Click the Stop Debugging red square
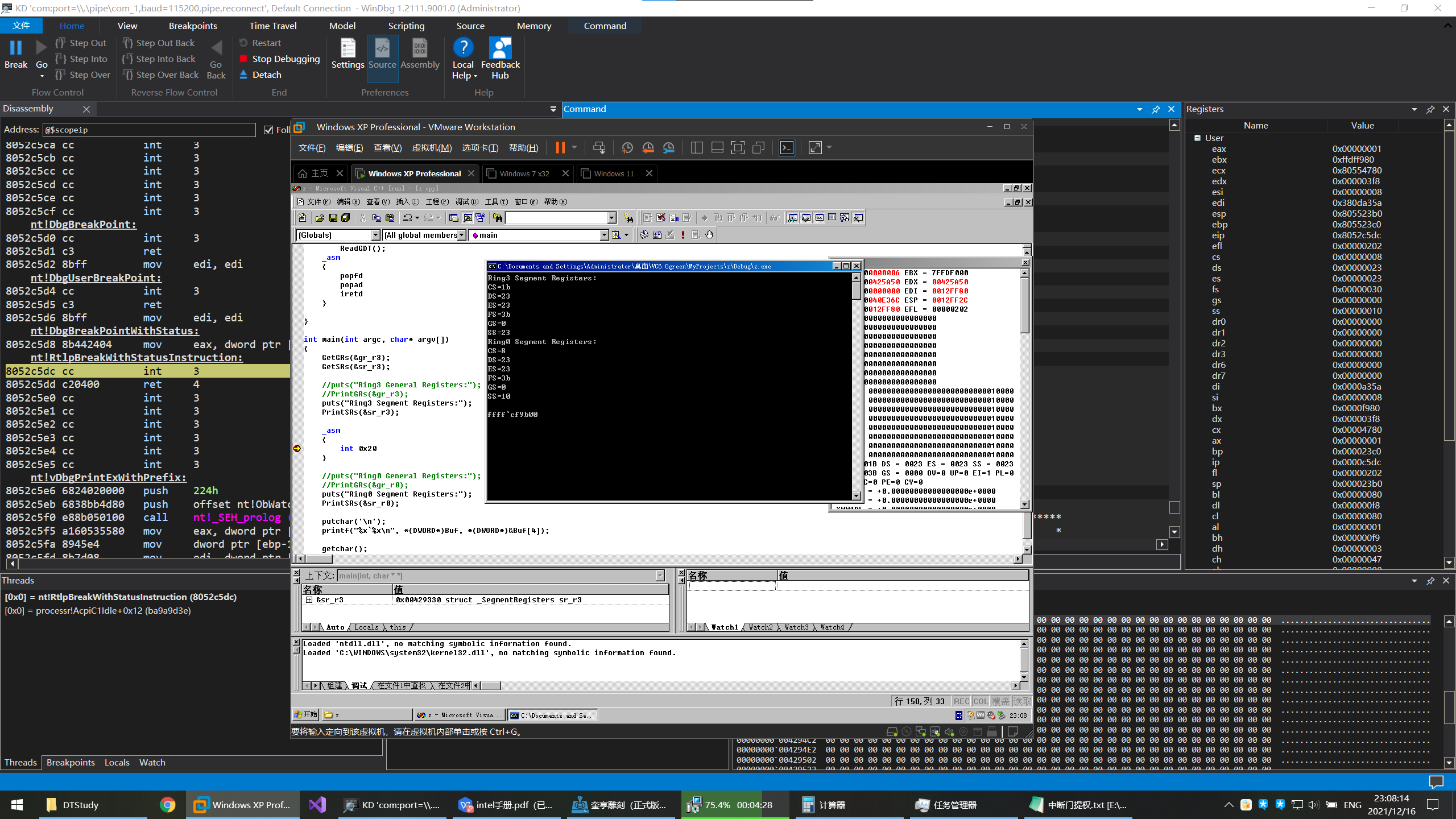1456x819 pixels. [243, 59]
